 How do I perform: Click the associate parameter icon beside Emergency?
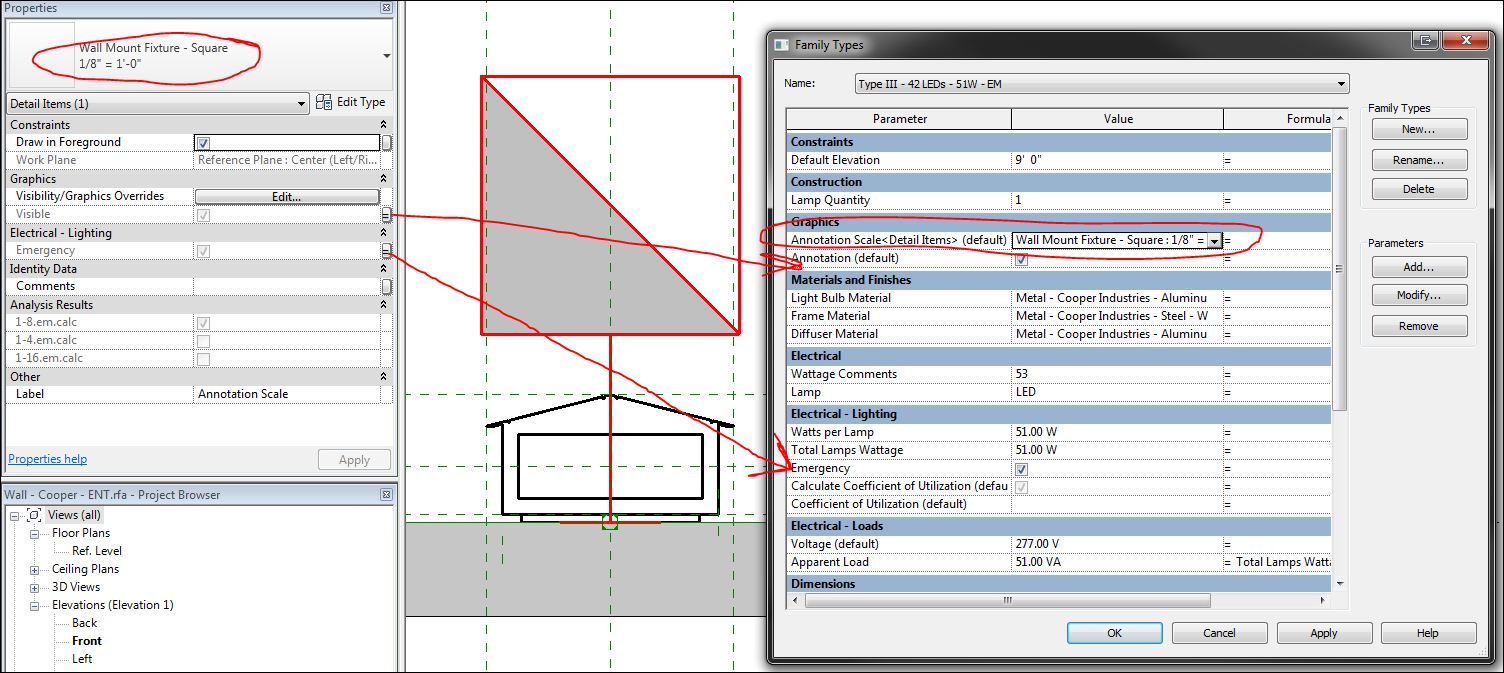tap(385, 250)
